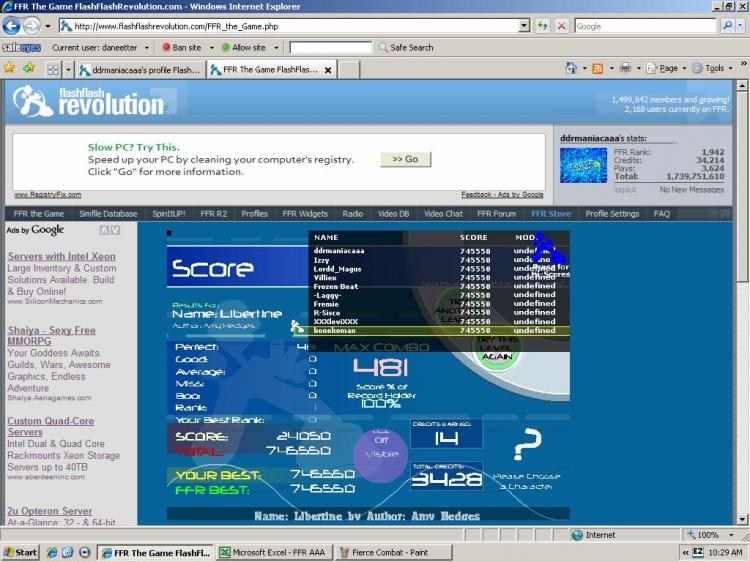Open the FFR Forum menu item

496,214
